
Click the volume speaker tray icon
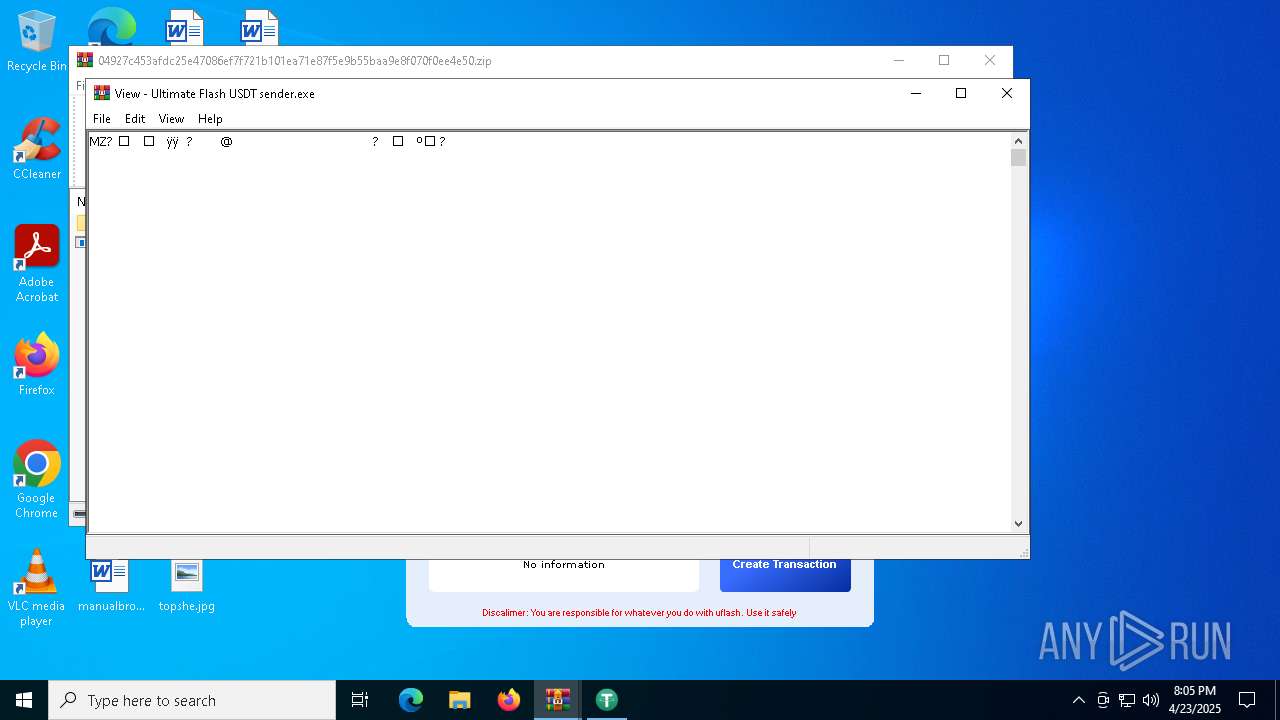(1151, 700)
